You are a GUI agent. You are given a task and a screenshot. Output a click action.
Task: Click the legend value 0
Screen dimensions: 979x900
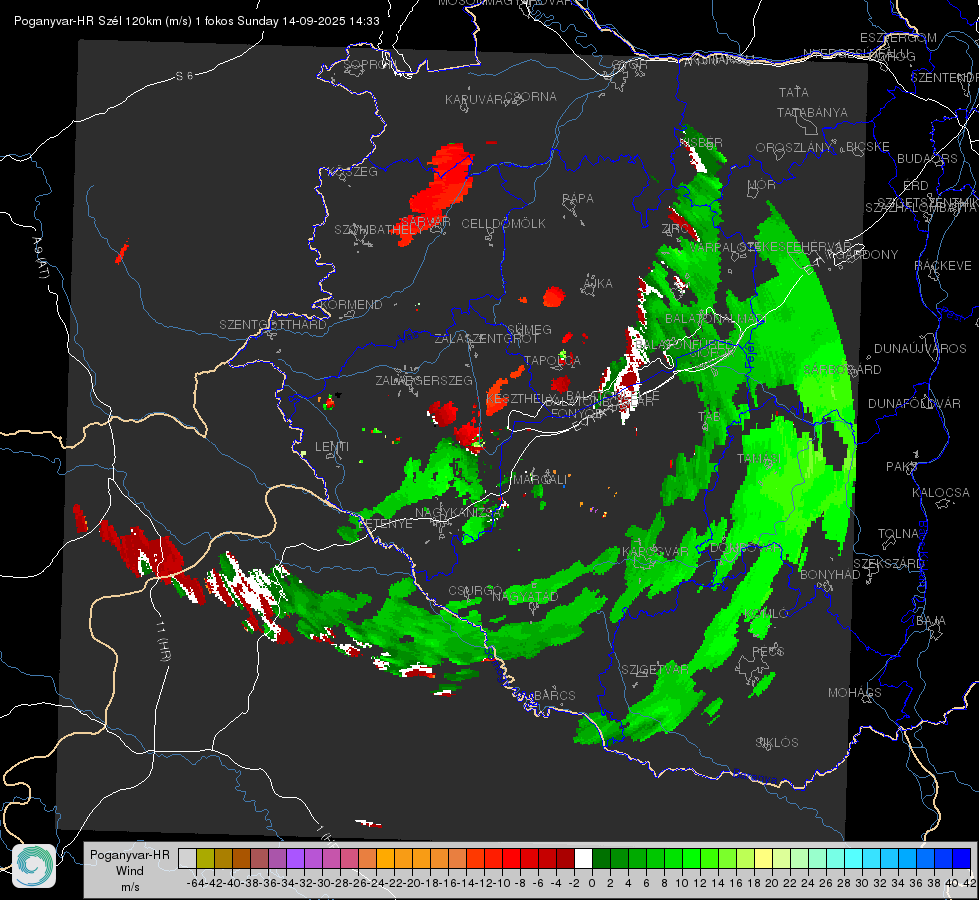point(592,883)
